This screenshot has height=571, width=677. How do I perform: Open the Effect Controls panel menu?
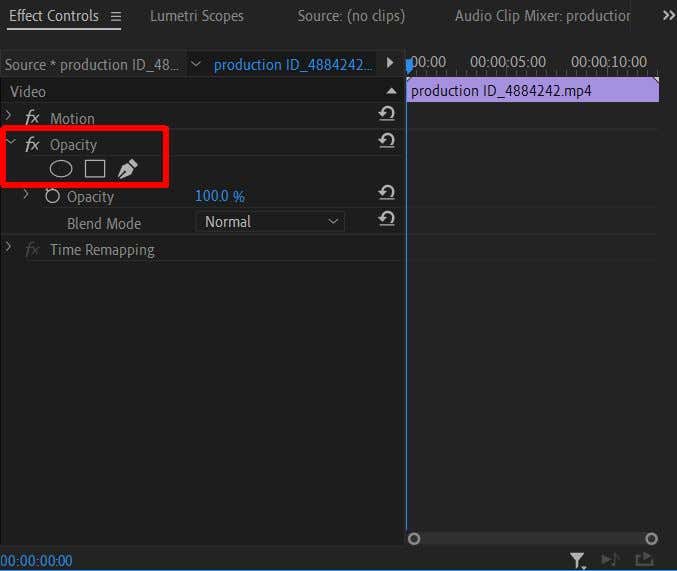[x=116, y=16]
